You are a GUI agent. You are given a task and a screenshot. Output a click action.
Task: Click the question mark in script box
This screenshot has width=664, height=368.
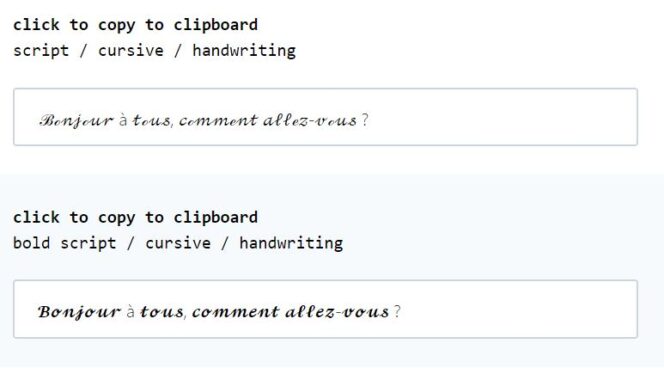click(x=365, y=120)
